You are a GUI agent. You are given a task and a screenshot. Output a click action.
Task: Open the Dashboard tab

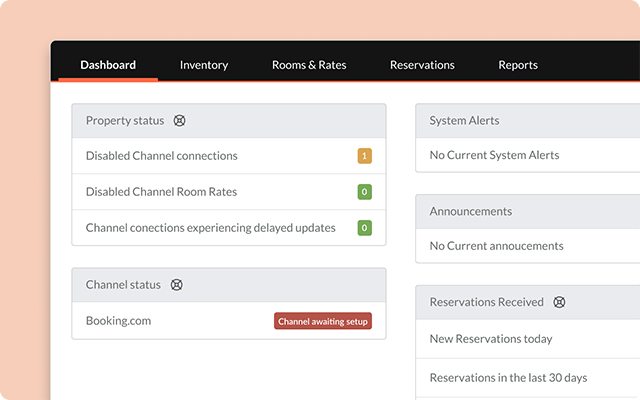[108, 65]
